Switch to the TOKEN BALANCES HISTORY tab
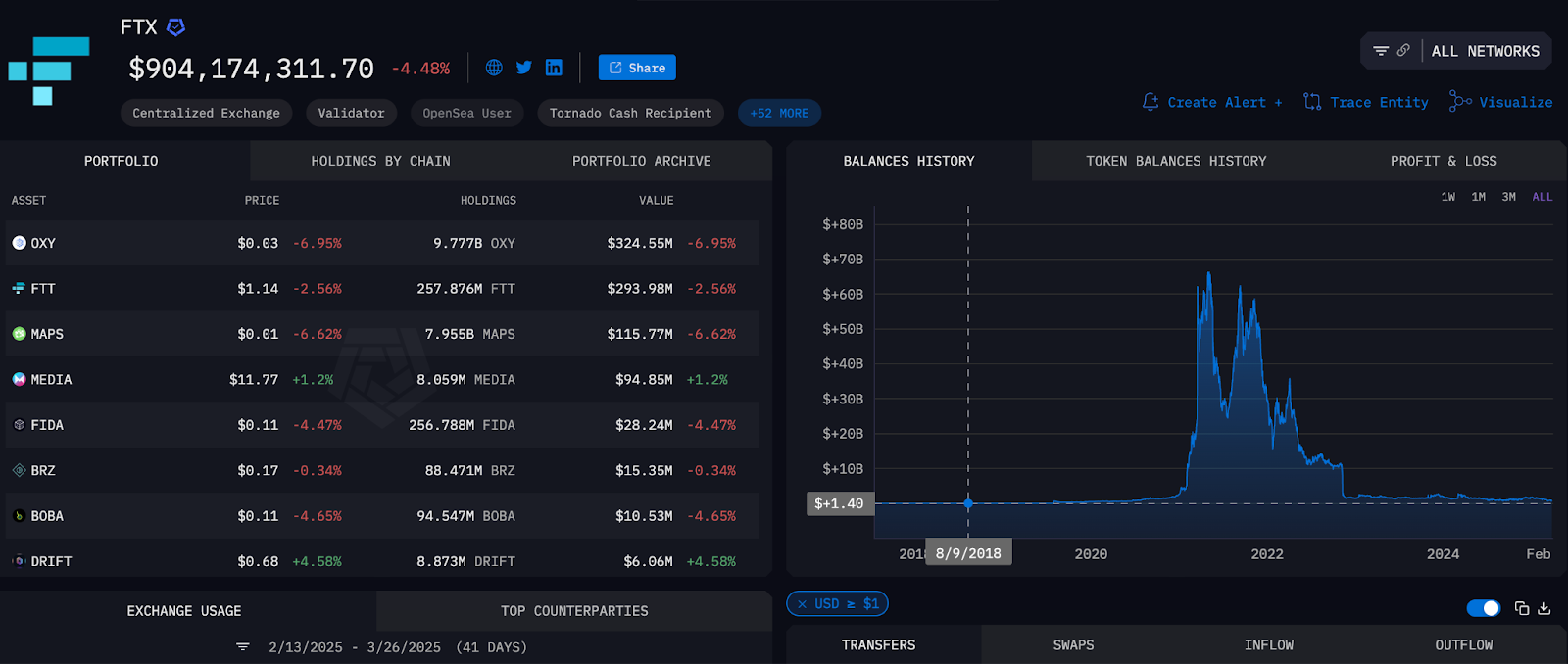The height and width of the screenshot is (664, 1568). coord(1176,161)
